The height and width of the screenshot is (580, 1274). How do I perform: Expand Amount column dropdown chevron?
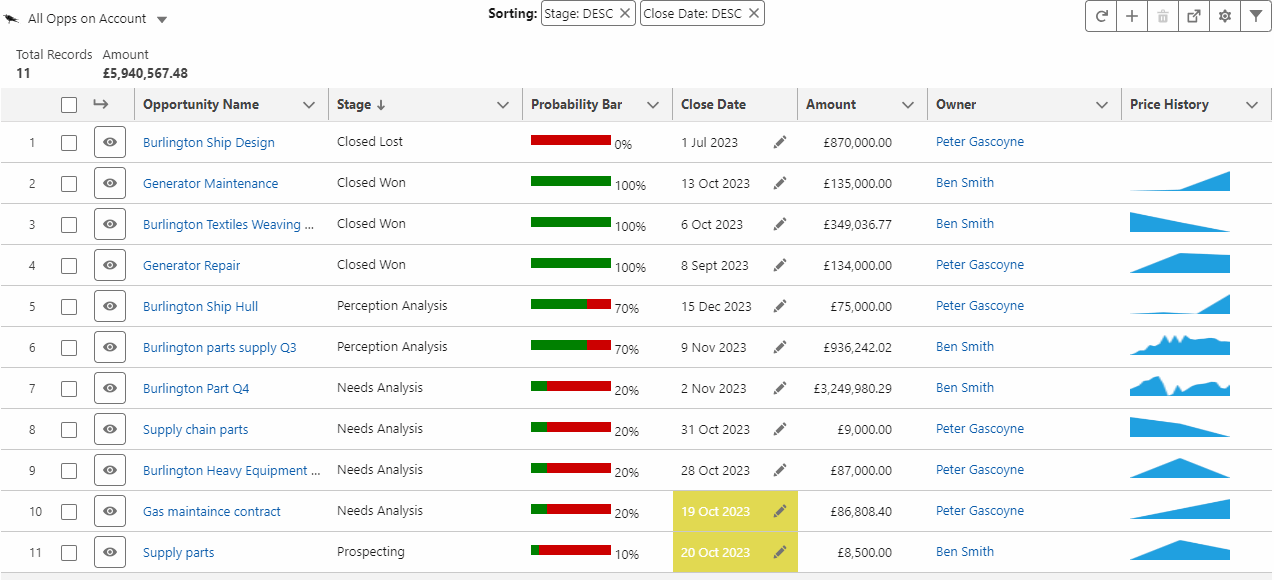908,105
